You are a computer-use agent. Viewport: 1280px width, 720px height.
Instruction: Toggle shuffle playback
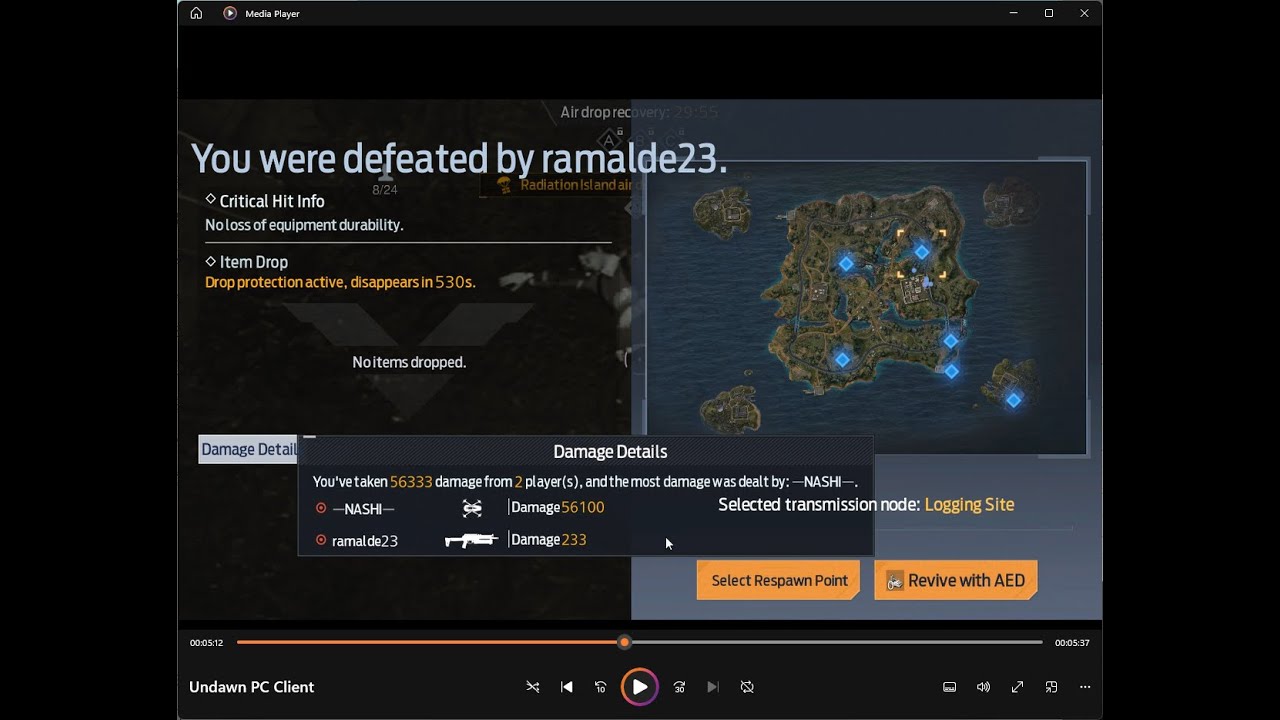[532, 687]
